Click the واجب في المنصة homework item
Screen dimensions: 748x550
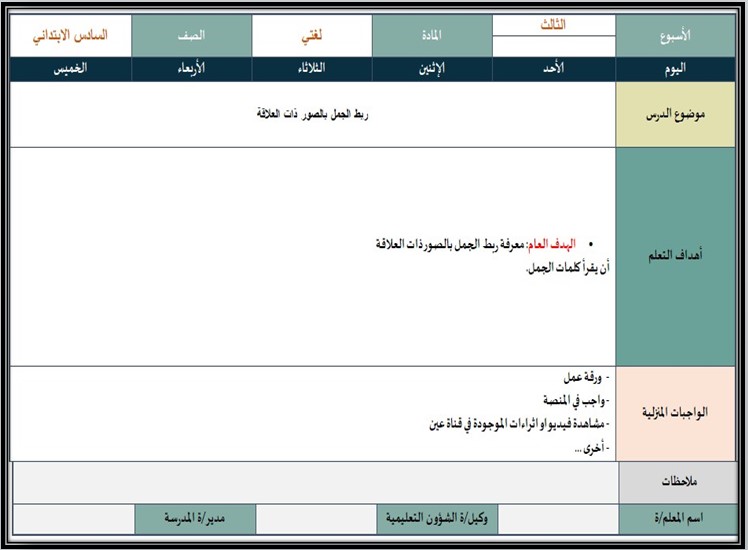(x=576, y=401)
